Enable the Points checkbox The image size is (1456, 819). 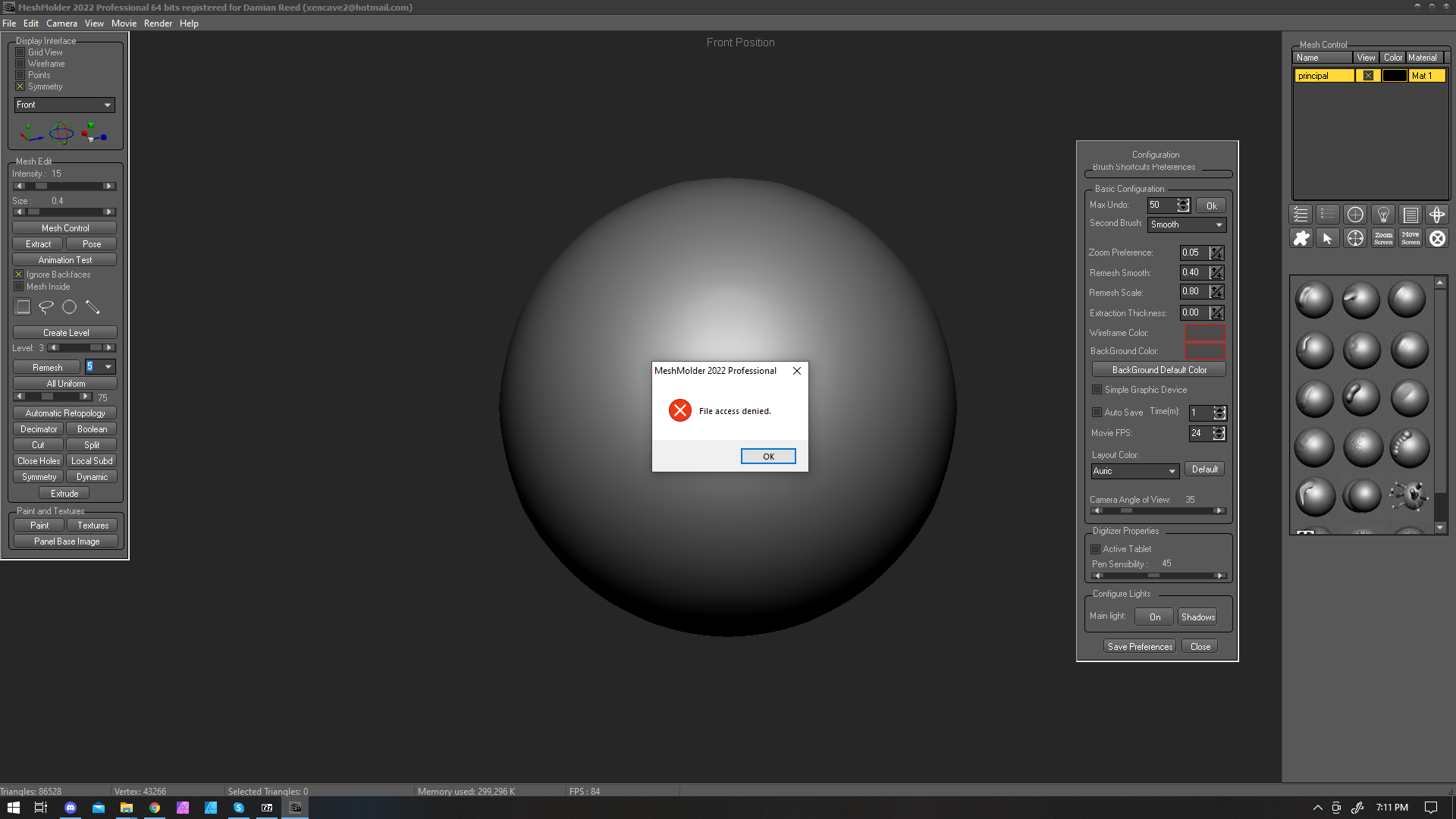coord(20,75)
